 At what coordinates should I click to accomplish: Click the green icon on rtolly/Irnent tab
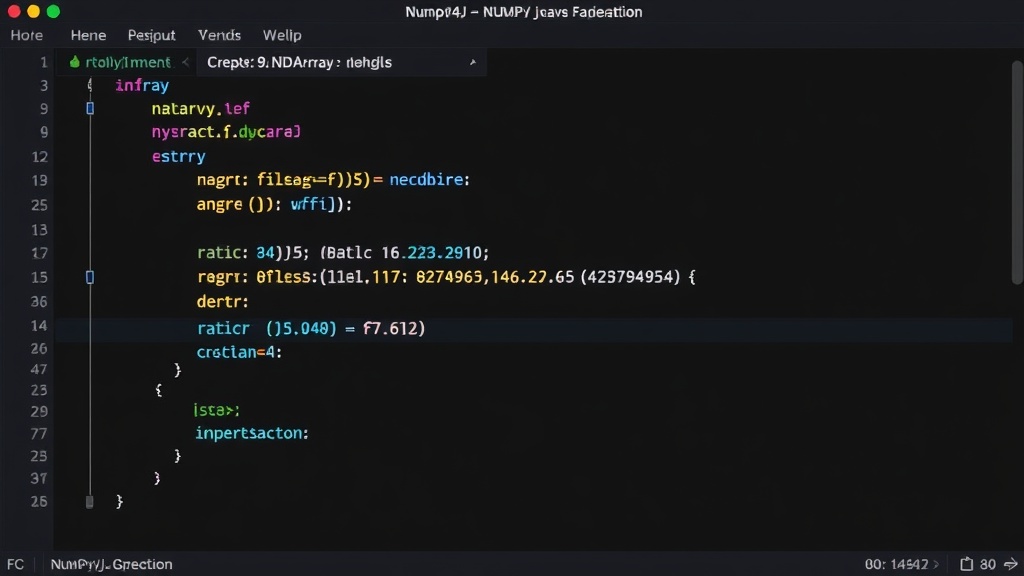pyautogui.click(x=75, y=62)
